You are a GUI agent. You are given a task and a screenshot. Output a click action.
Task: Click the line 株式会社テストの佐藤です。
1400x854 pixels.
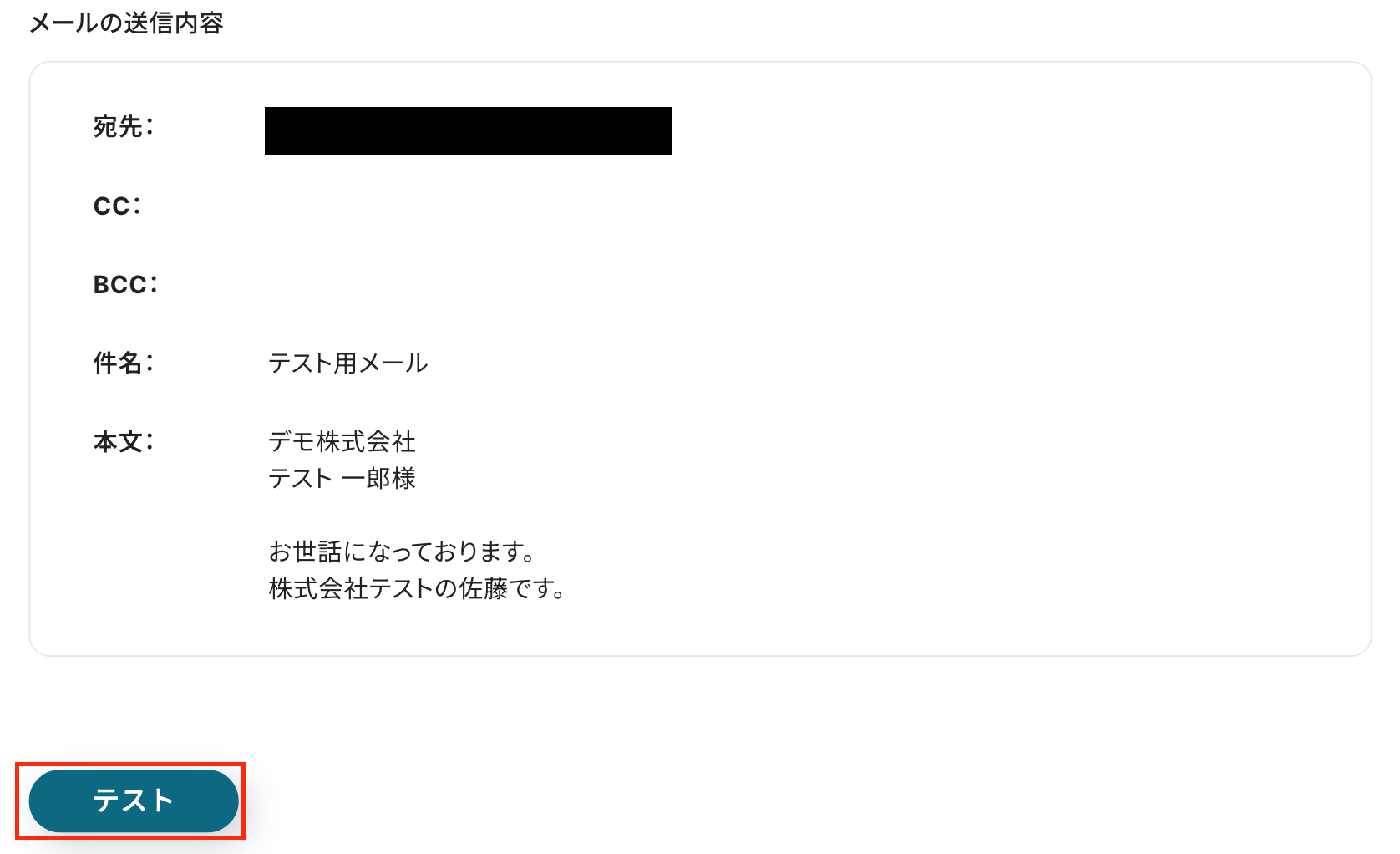click(x=417, y=588)
